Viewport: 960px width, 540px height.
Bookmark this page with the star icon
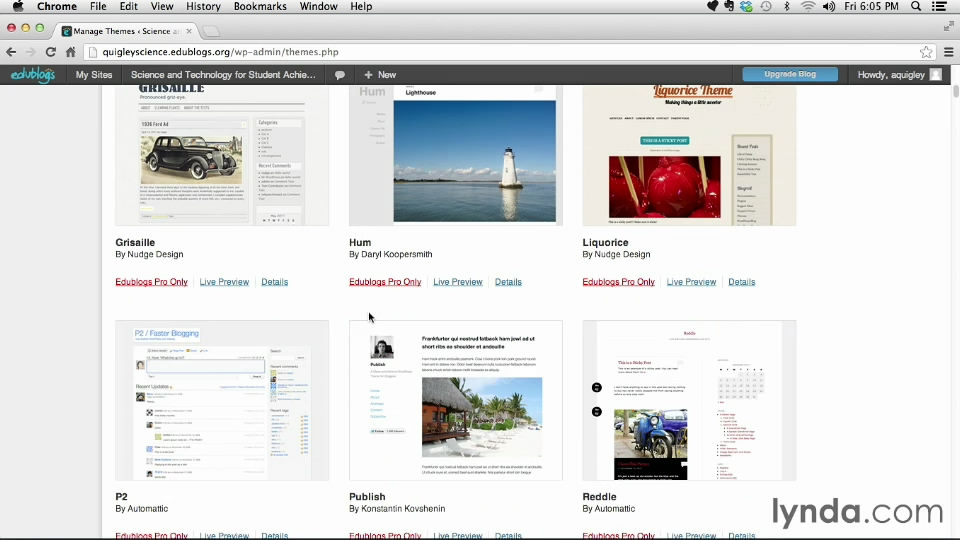pos(926,52)
